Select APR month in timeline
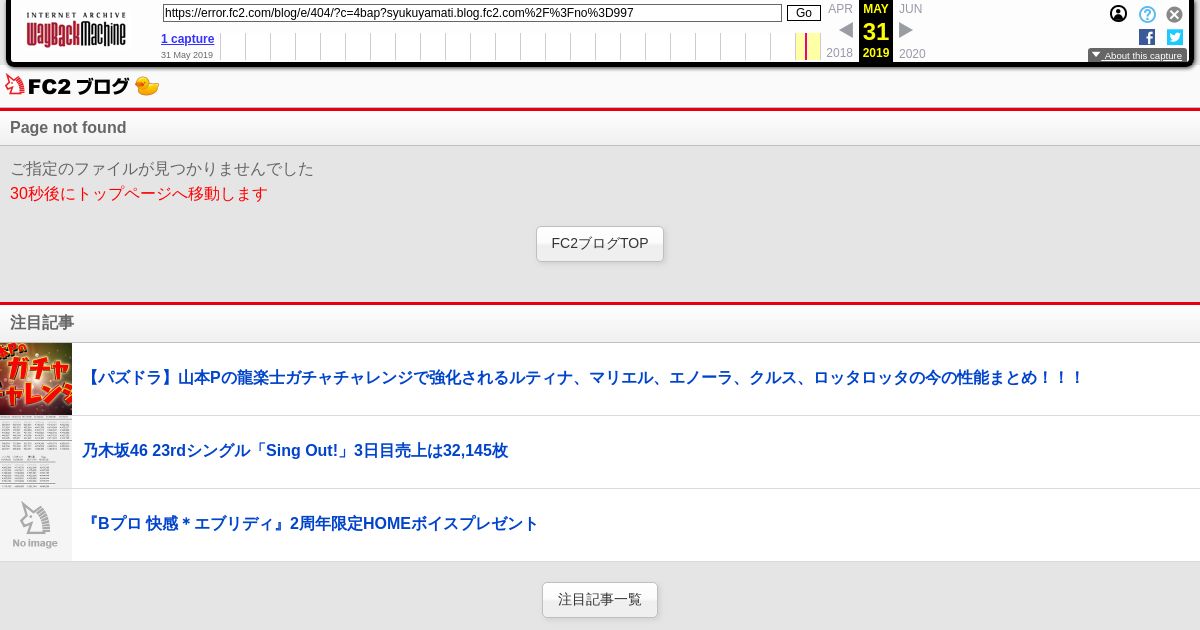1200x630 pixels. pos(840,9)
